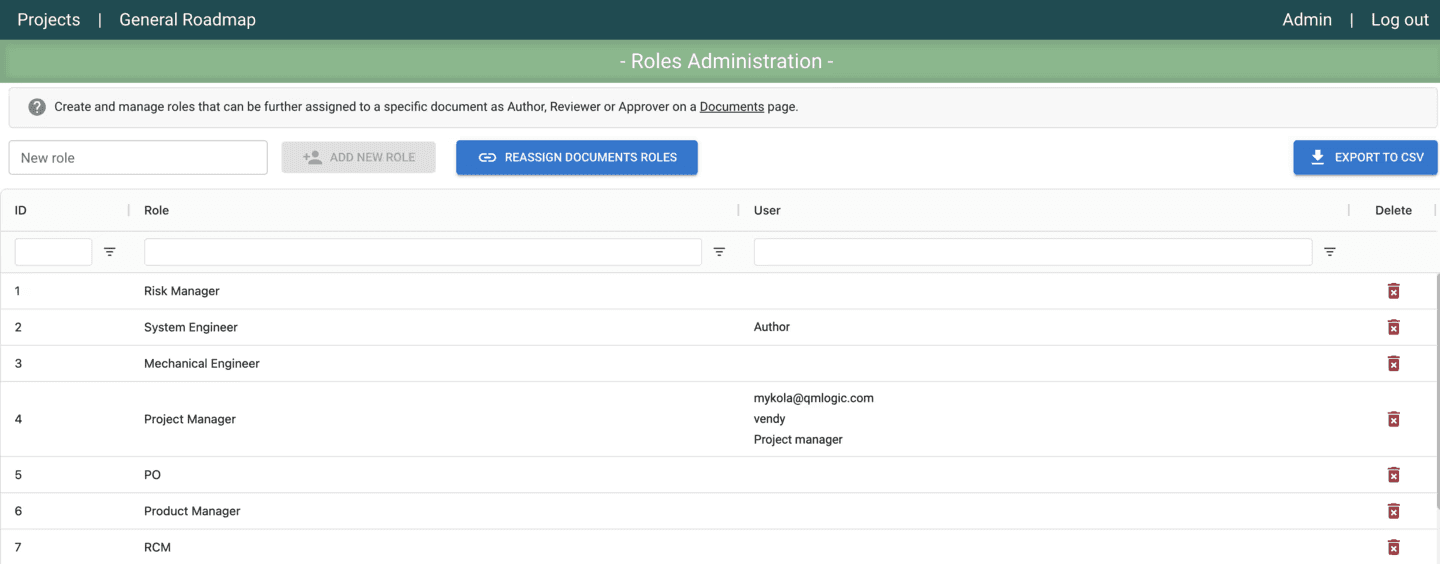Viewport: 1440px width, 564px height.
Task: Click the help question mark icon
Action: click(x=37, y=107)
